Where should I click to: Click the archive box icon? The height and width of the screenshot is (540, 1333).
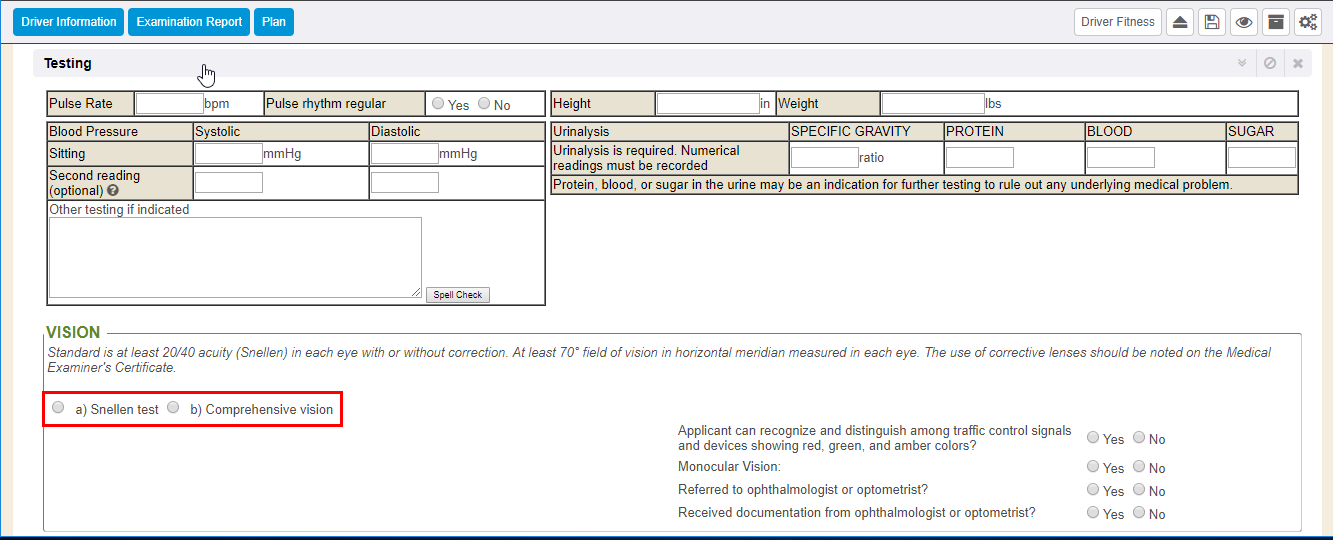(x=1275, y=22)
